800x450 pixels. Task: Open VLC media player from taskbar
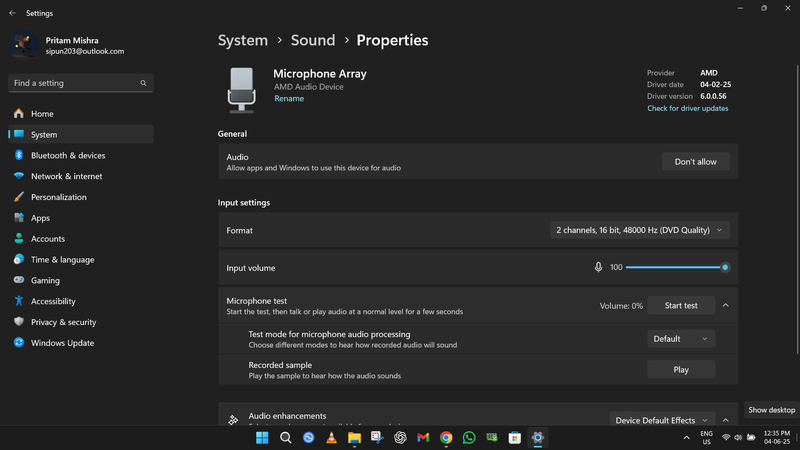click(331, 438)
